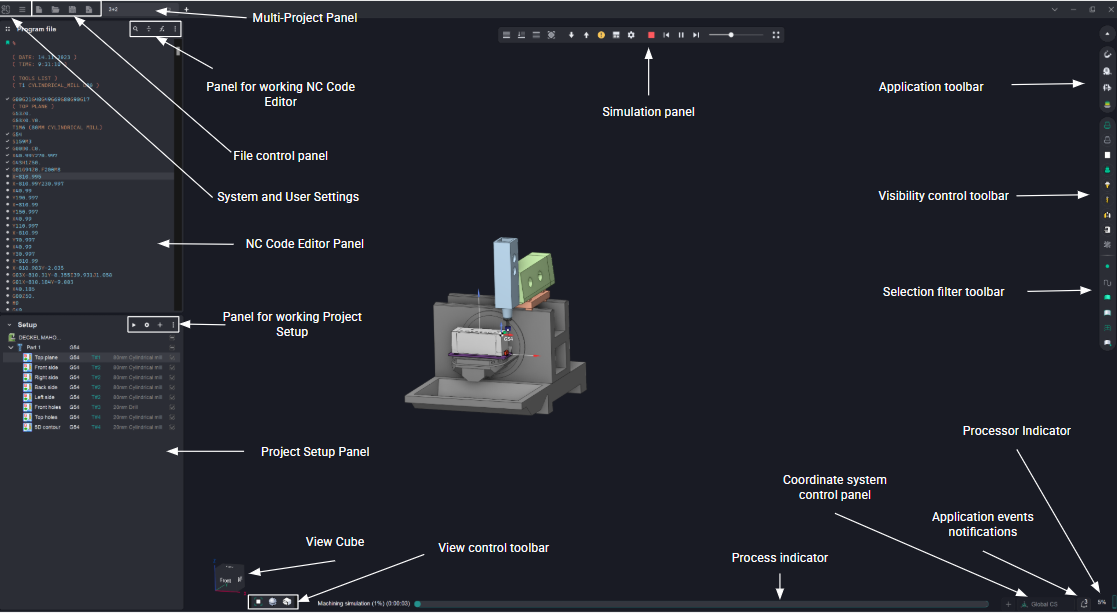
Task: Pause the machining simulation
Action: point(681,35)
